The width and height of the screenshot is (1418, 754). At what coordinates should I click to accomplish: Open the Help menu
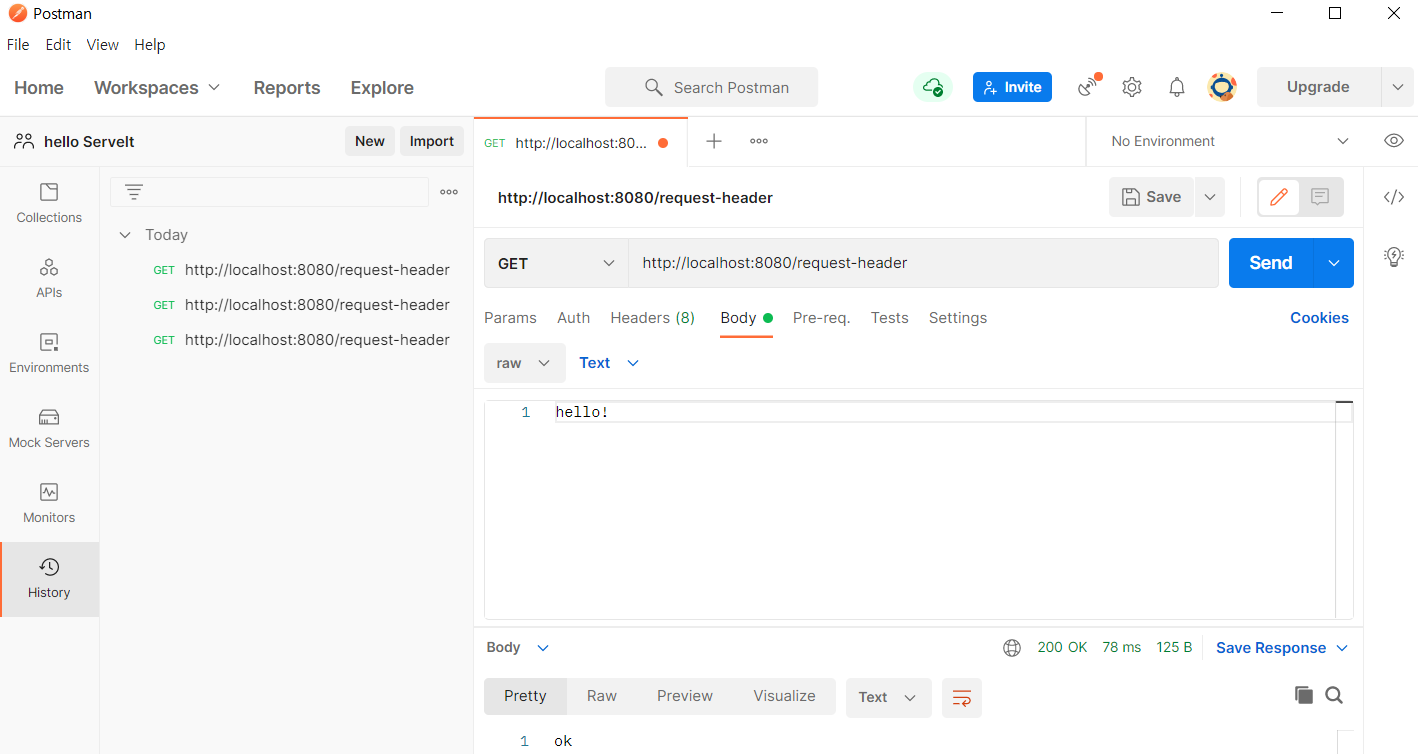(150, 45)
